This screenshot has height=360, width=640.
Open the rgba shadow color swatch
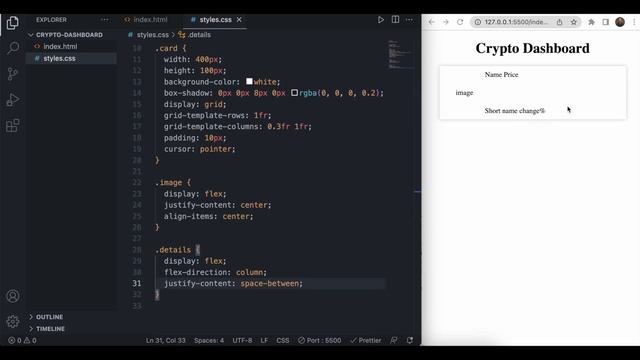click(x=294, y=93)
